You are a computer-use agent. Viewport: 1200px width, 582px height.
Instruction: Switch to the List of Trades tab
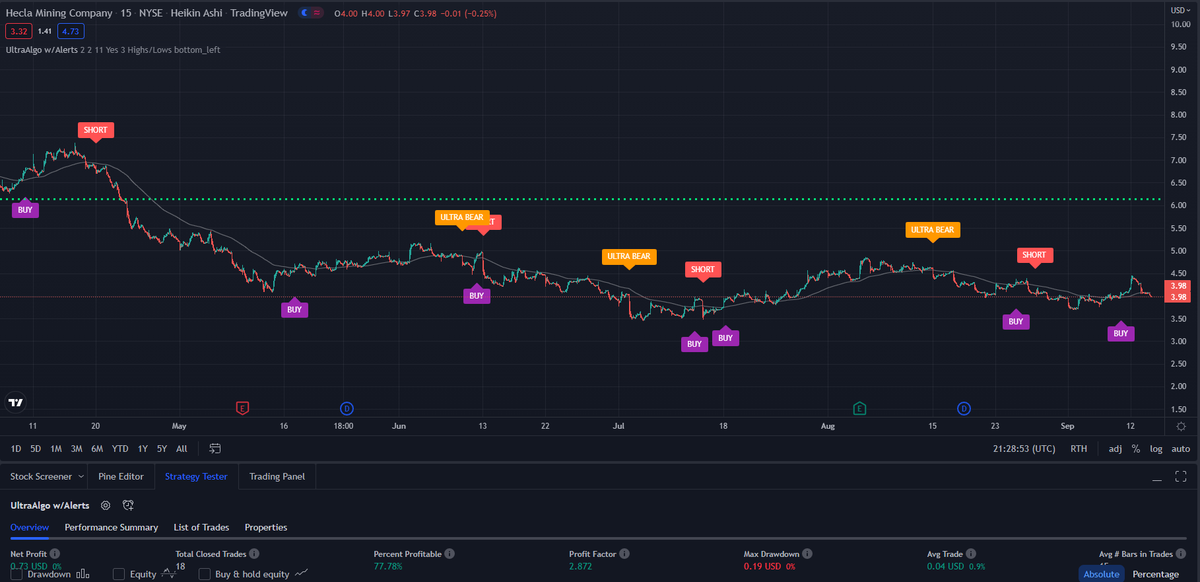(x=201, y=527)
